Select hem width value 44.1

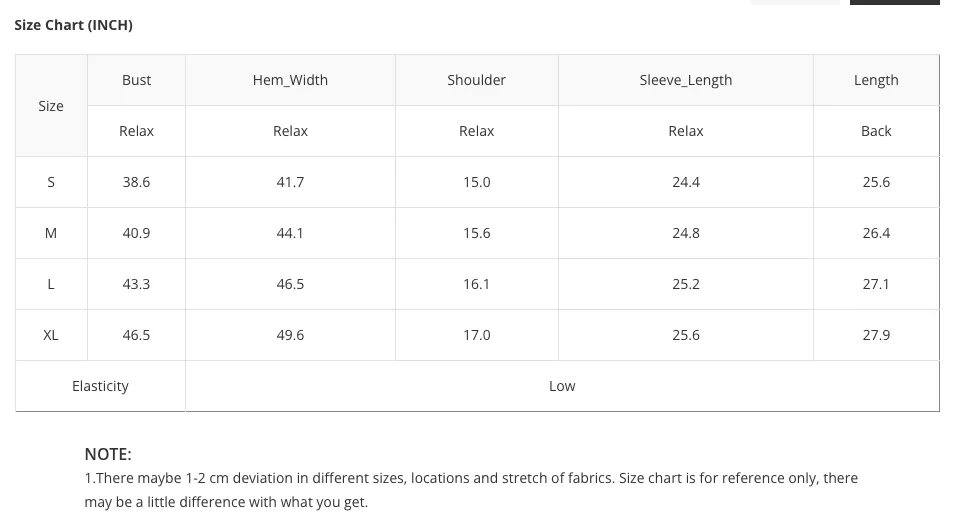(290, 234)
